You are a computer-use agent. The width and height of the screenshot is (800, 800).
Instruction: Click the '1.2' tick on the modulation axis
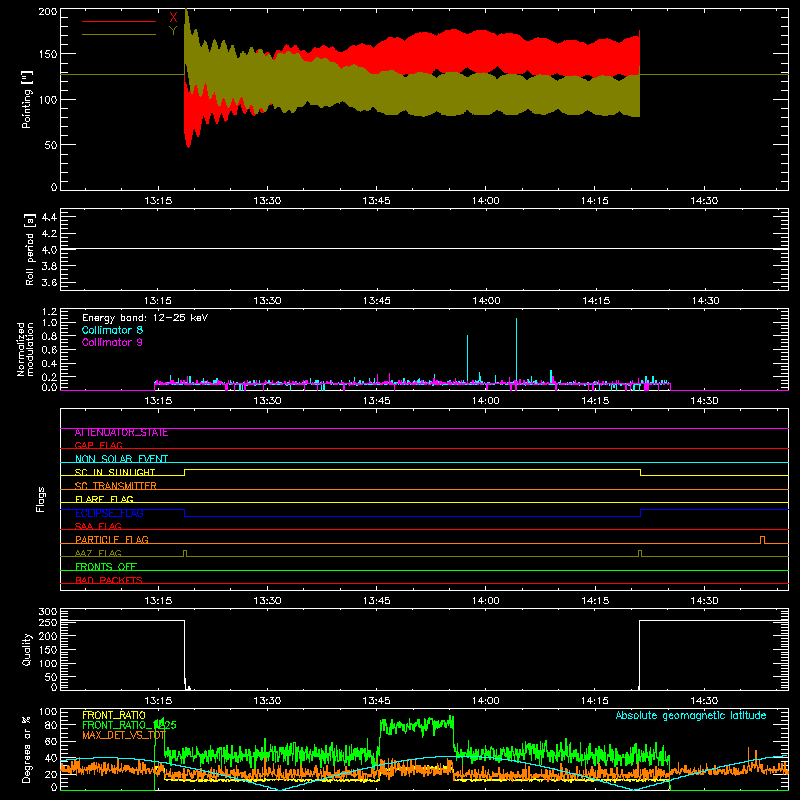tap(49, 312)
